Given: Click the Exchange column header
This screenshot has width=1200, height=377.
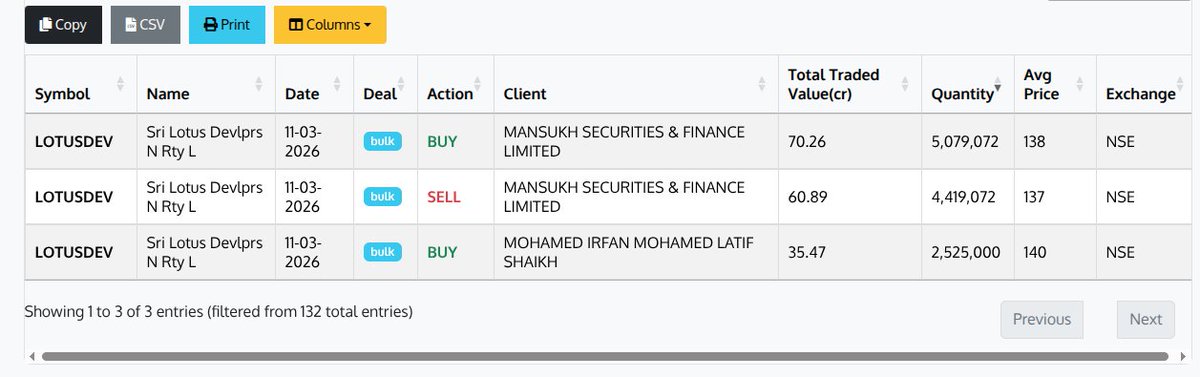Looking at the screenshot, I should point(1140,94).
